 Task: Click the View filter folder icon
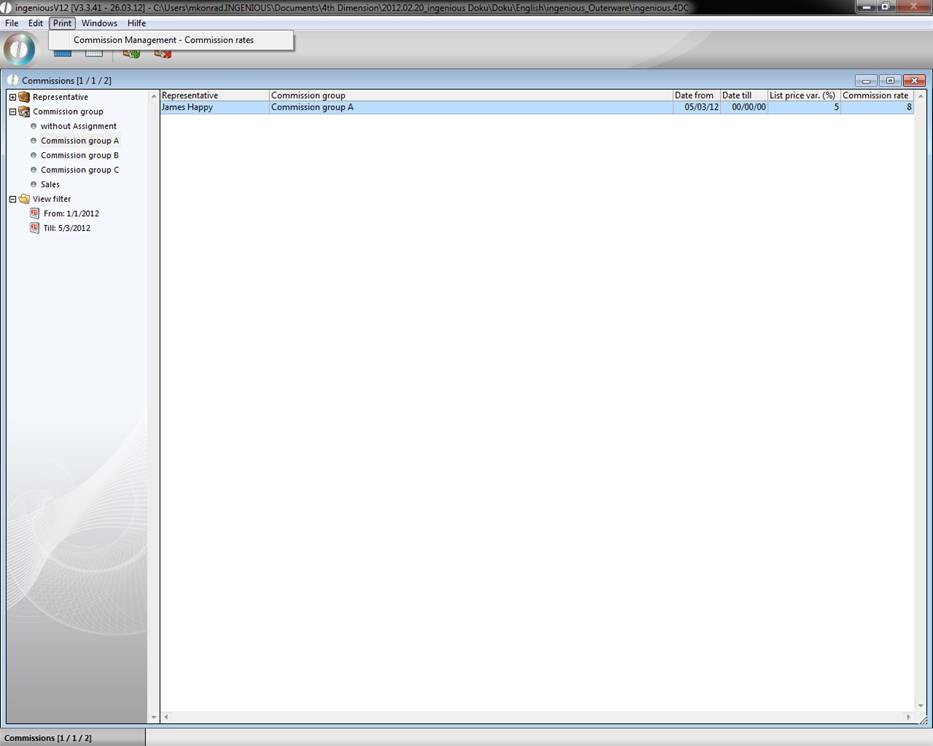[24, 199]
